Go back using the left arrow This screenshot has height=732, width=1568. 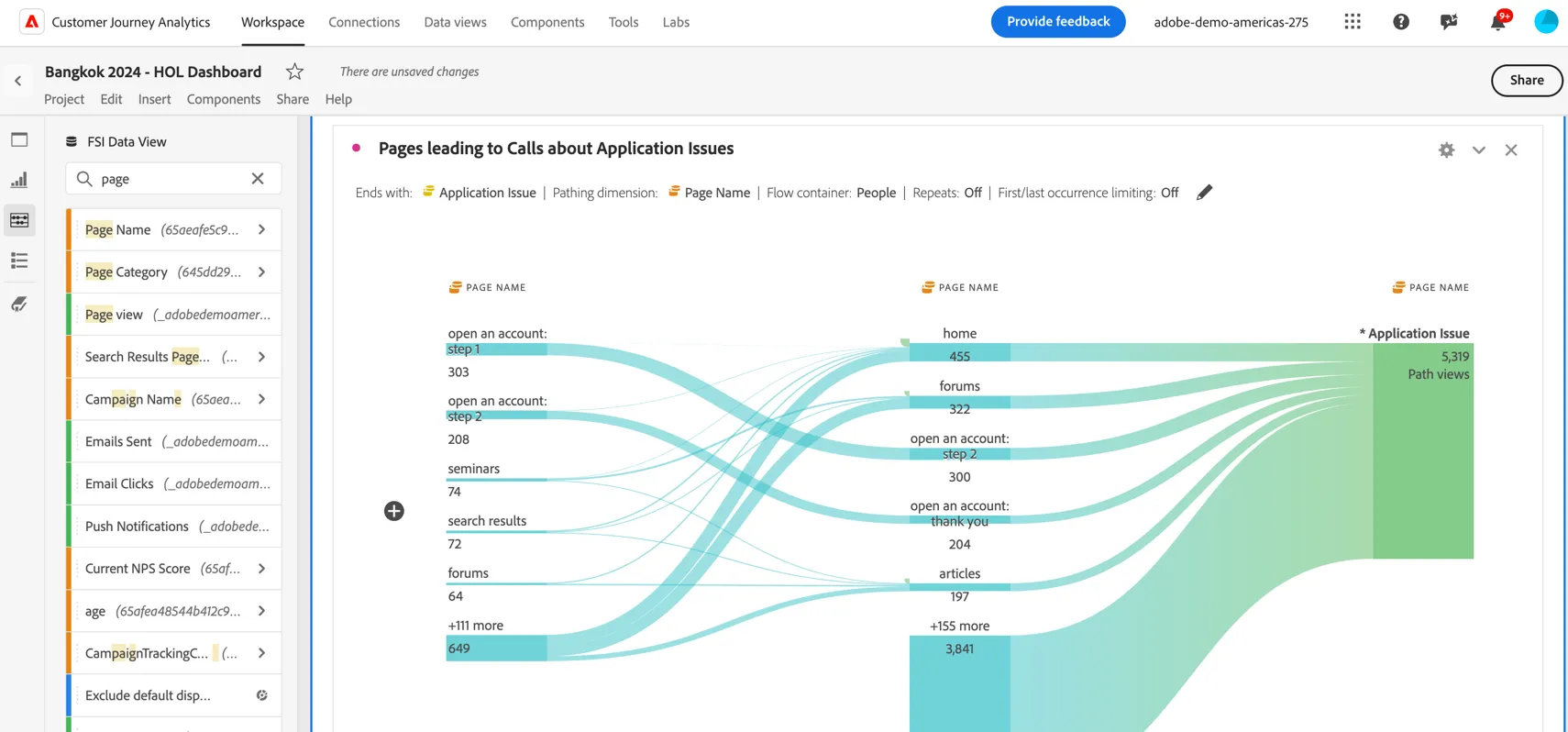pos(17,81)
